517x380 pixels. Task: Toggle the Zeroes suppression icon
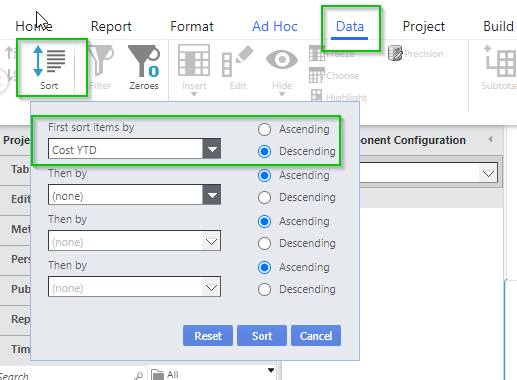click(144, 68)
